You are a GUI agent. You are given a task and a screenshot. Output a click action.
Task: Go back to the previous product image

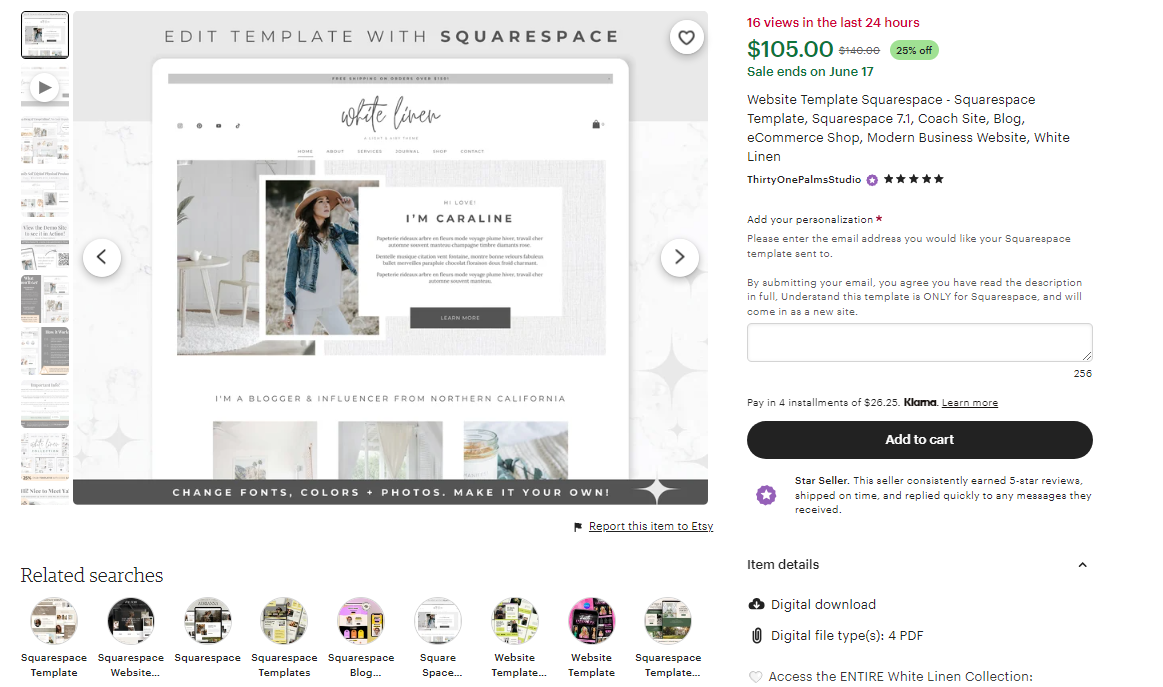pyautogui.click(x=102, y=257)
